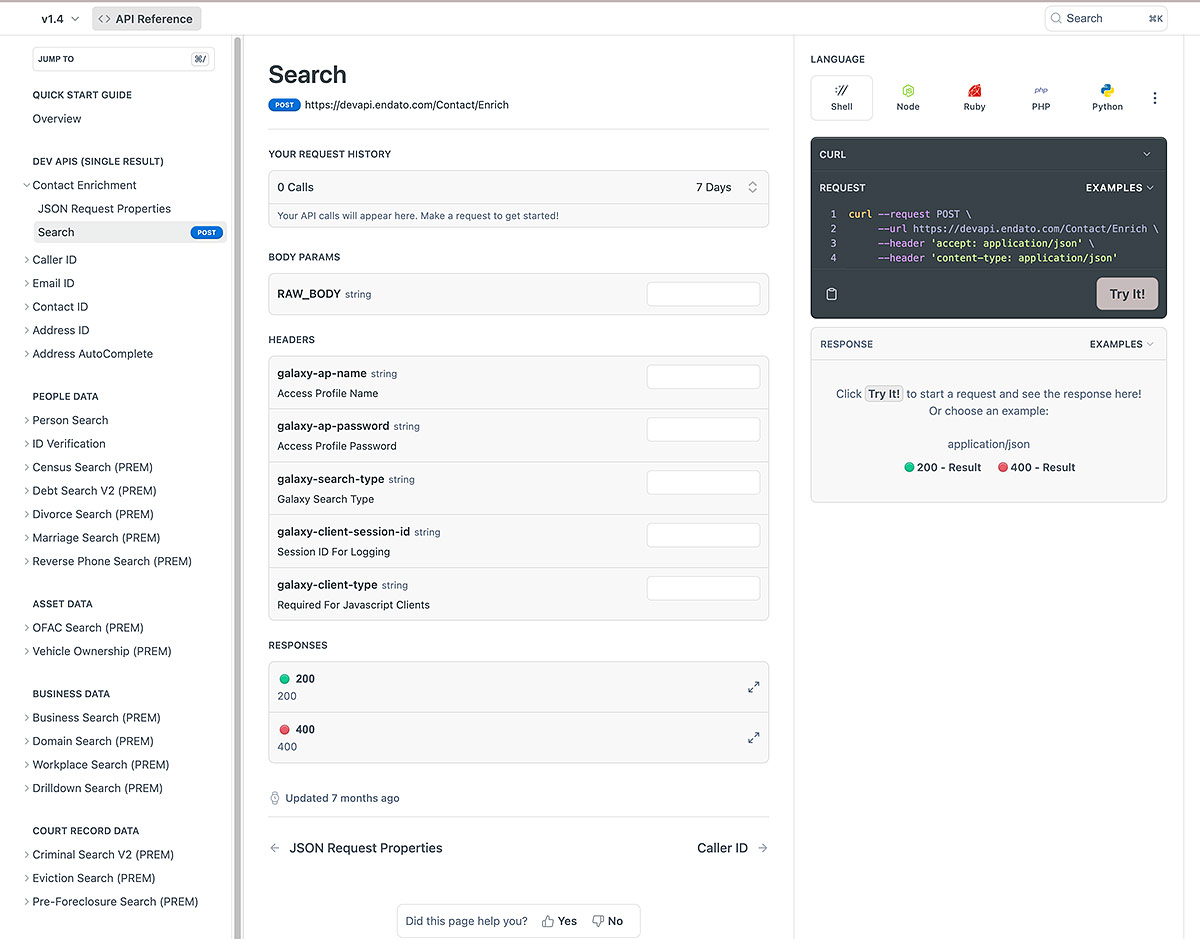Click the RAW_BODY input field
Image resolution: width=1200 pixels, height=939 pixels.
(703, 294)
